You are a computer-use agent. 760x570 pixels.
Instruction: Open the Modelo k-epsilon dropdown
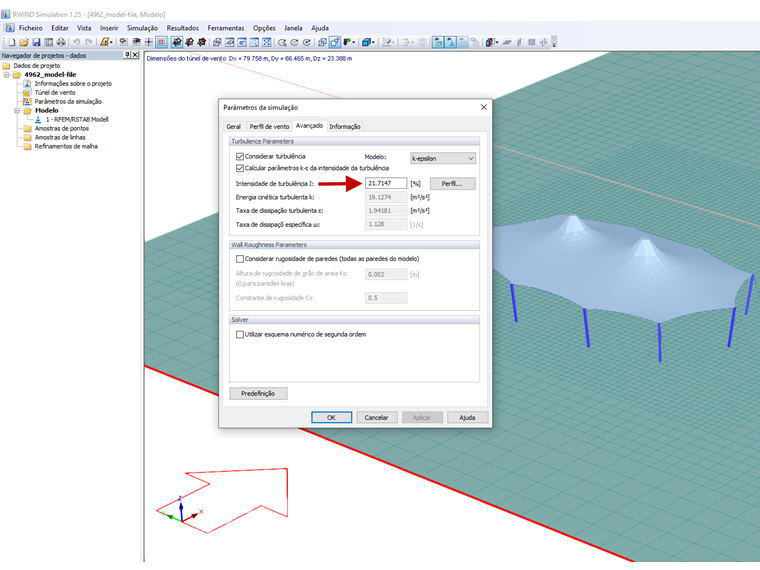(443, 158)
